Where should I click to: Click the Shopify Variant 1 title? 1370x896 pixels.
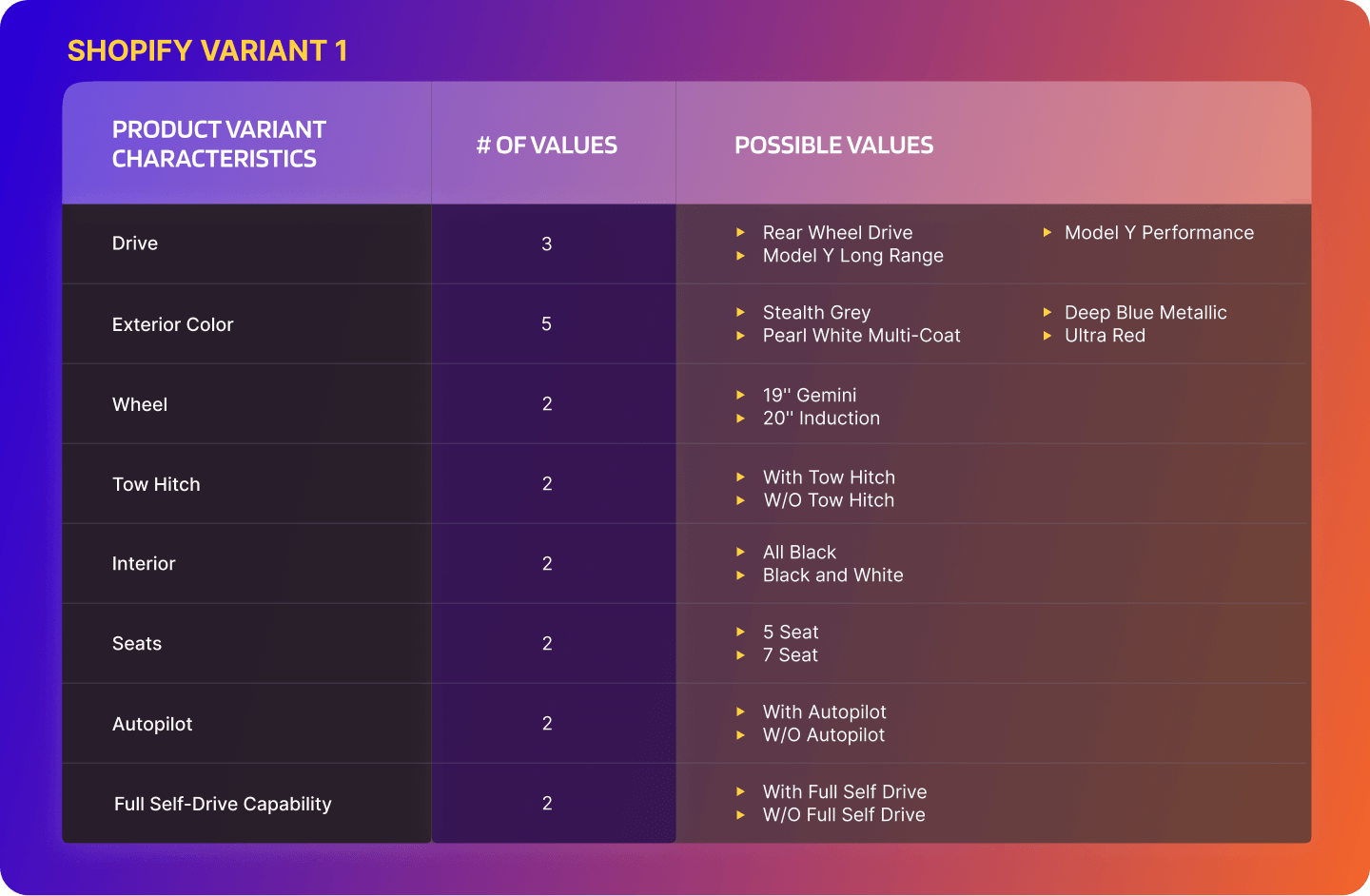207,50
